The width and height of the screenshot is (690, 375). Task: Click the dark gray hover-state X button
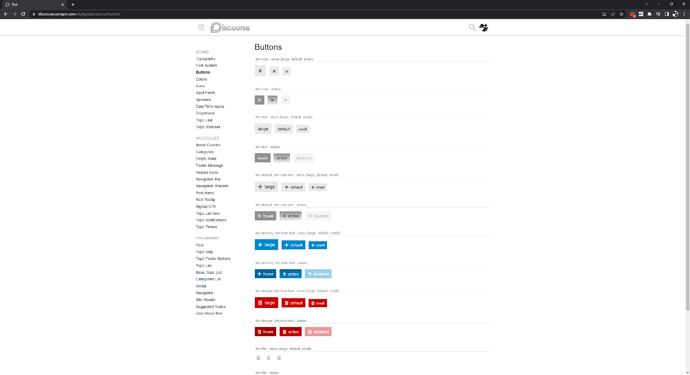tap(260, 100)
